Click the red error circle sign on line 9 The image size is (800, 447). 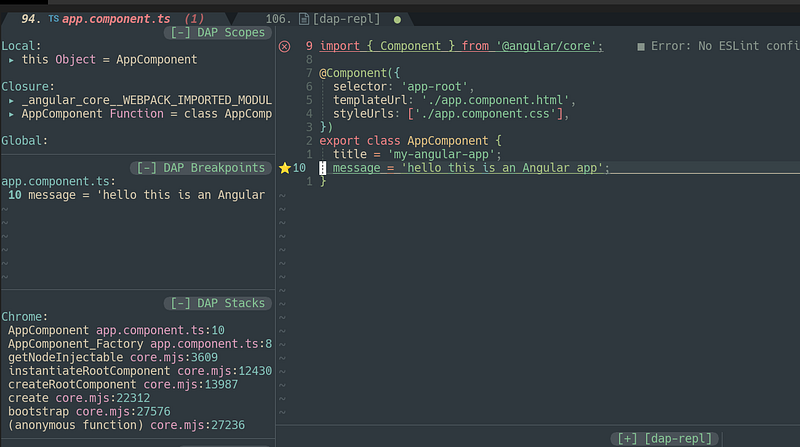point(284,46)
